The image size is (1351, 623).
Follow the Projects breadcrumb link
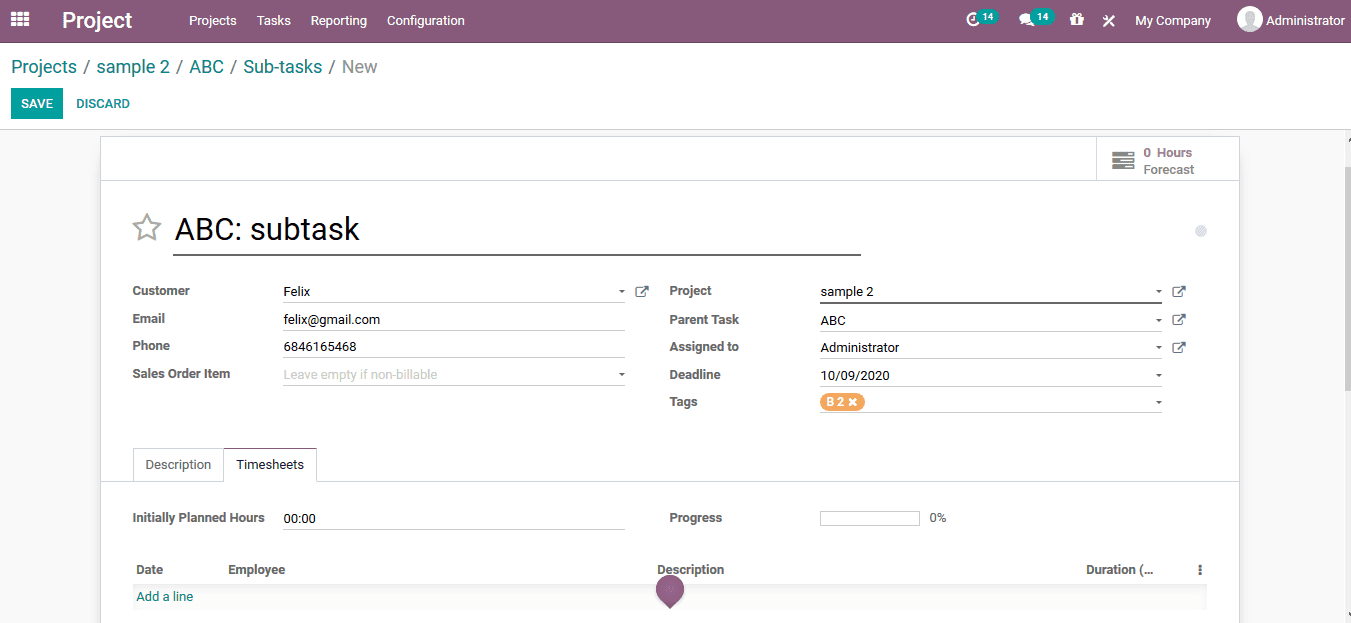point(43,66)
